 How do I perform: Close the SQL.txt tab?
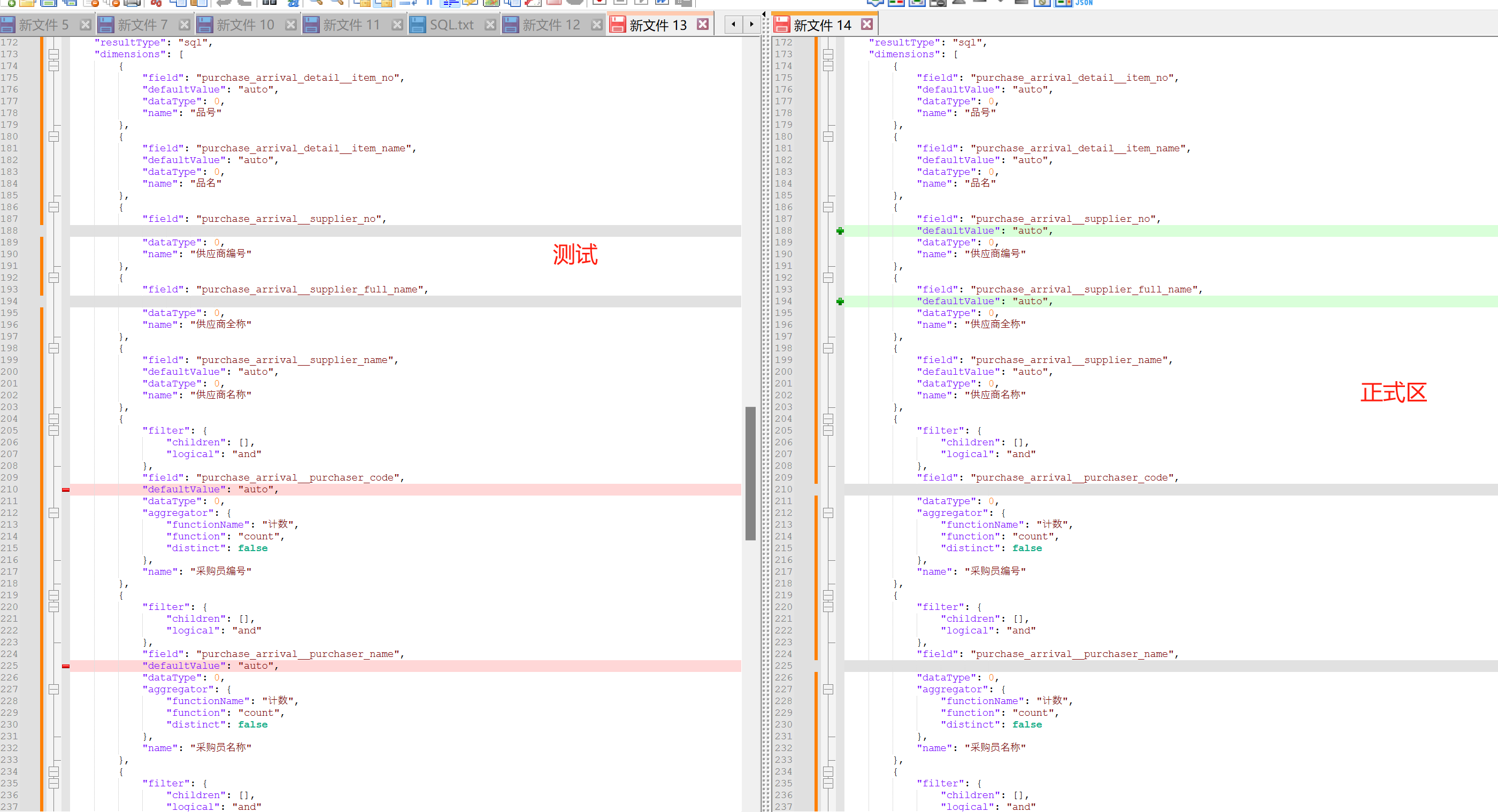point(490,25)
